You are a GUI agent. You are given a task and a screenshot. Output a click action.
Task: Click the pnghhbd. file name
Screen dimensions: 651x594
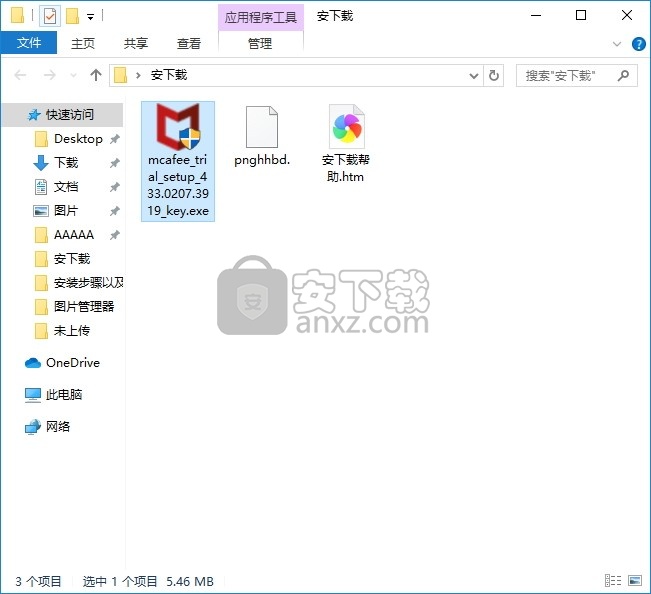(x=262, y=160)
